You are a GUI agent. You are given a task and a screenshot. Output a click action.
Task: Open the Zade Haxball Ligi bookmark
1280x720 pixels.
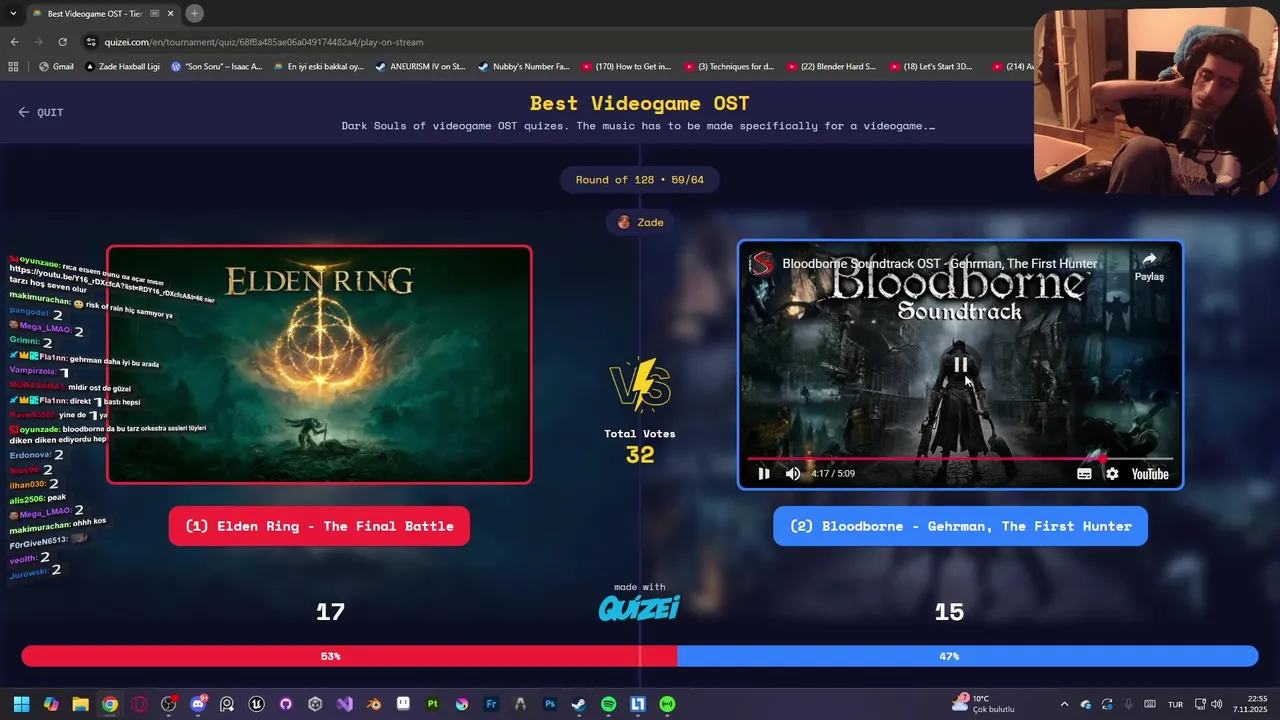click(x=122, y=67)
